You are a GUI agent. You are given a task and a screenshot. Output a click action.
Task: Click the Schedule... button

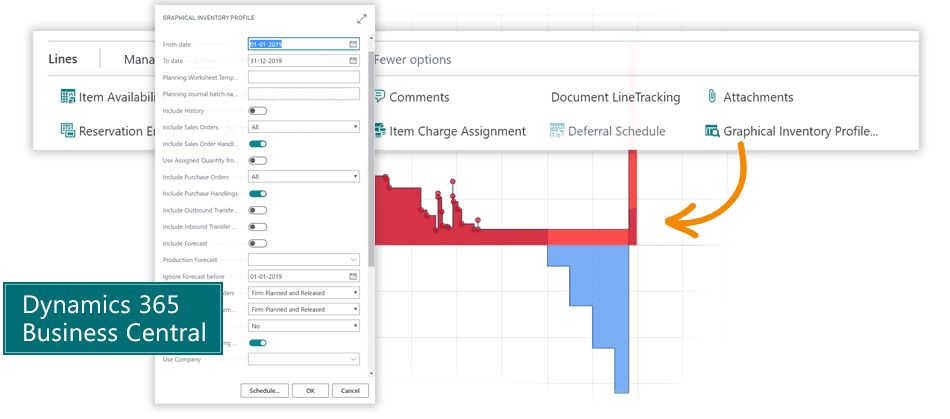[x=265, y=391]
